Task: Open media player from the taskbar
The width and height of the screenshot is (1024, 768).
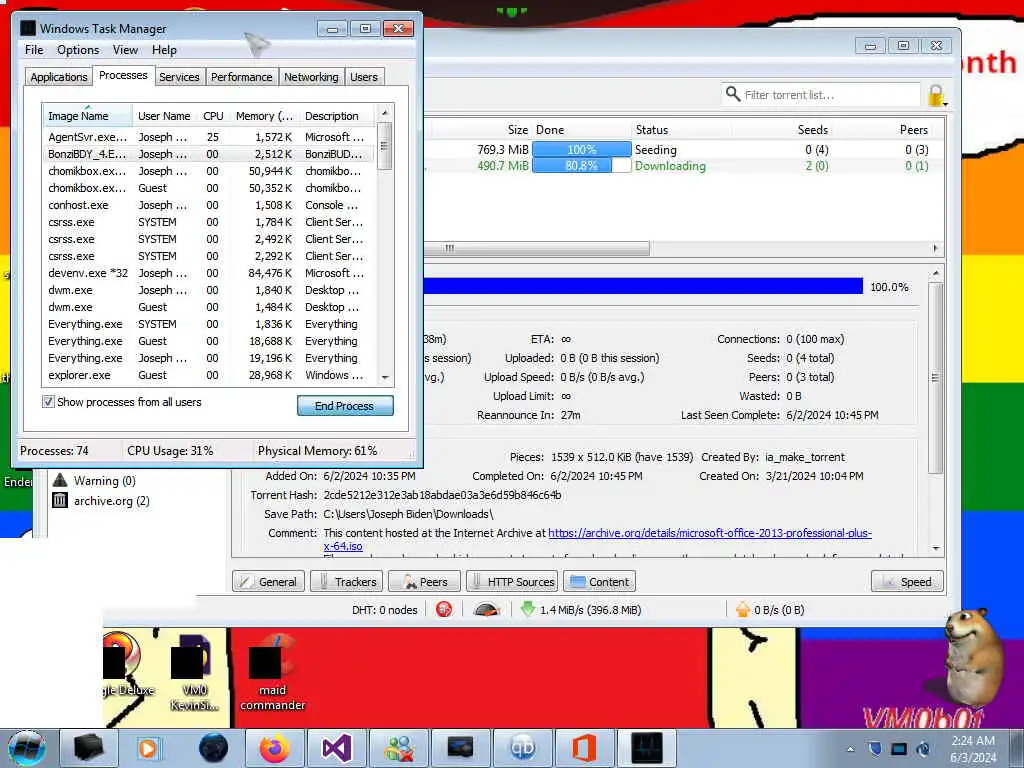Action: point(148,748)
